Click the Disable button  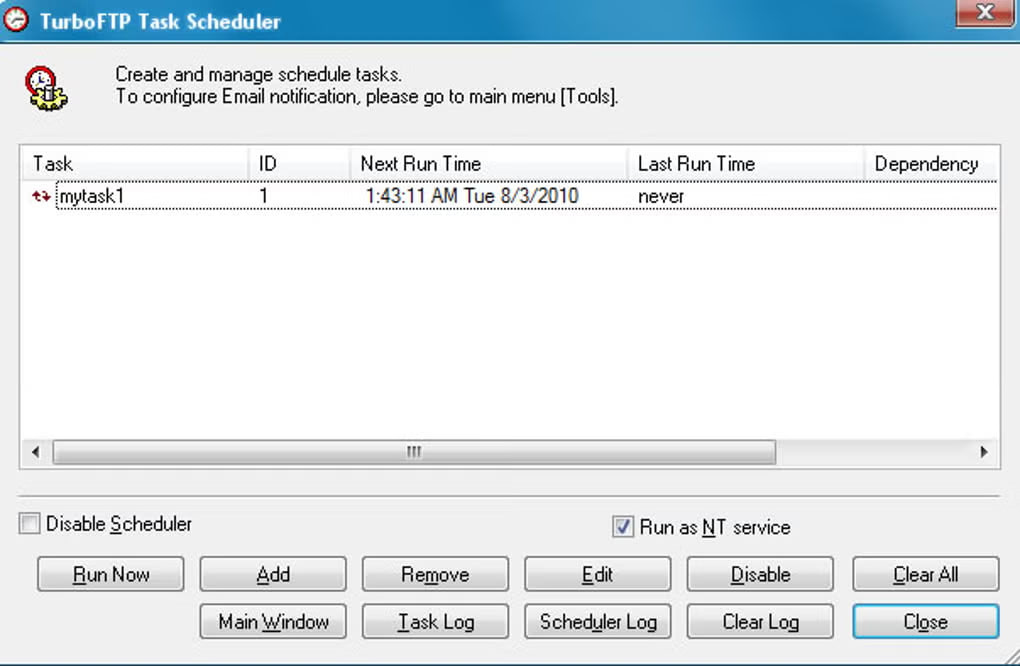pos(760,574)
